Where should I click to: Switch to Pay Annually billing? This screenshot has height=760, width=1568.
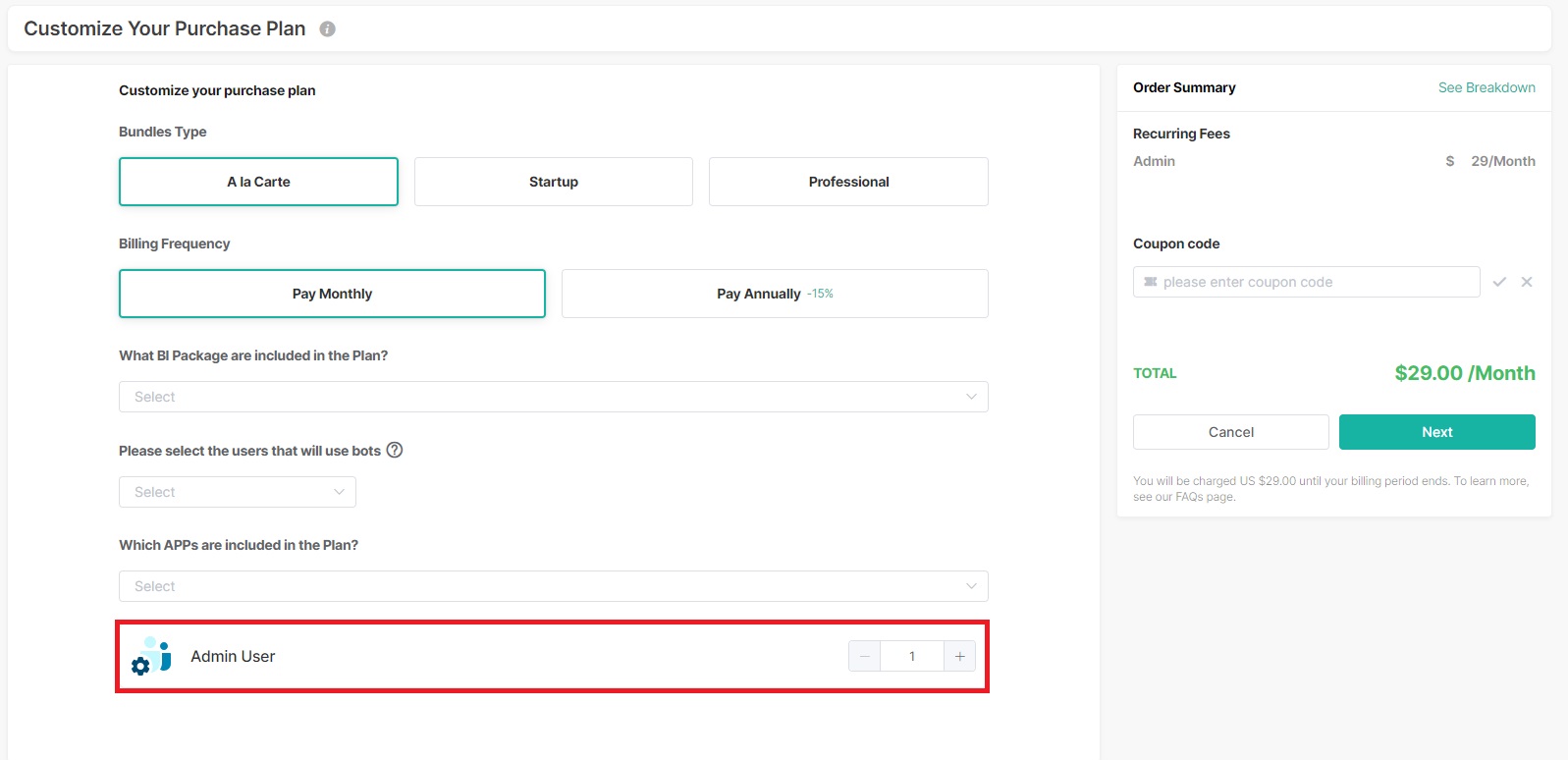point(774,294)
